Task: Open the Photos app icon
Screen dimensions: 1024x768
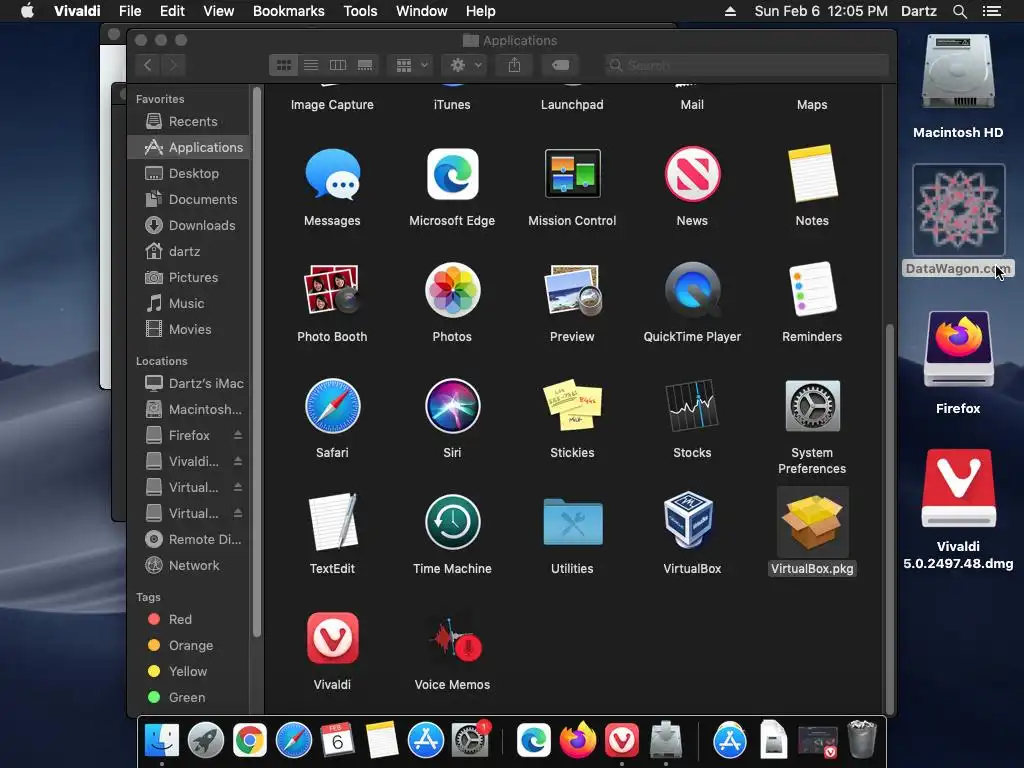Action: click(x=452, y=290)
